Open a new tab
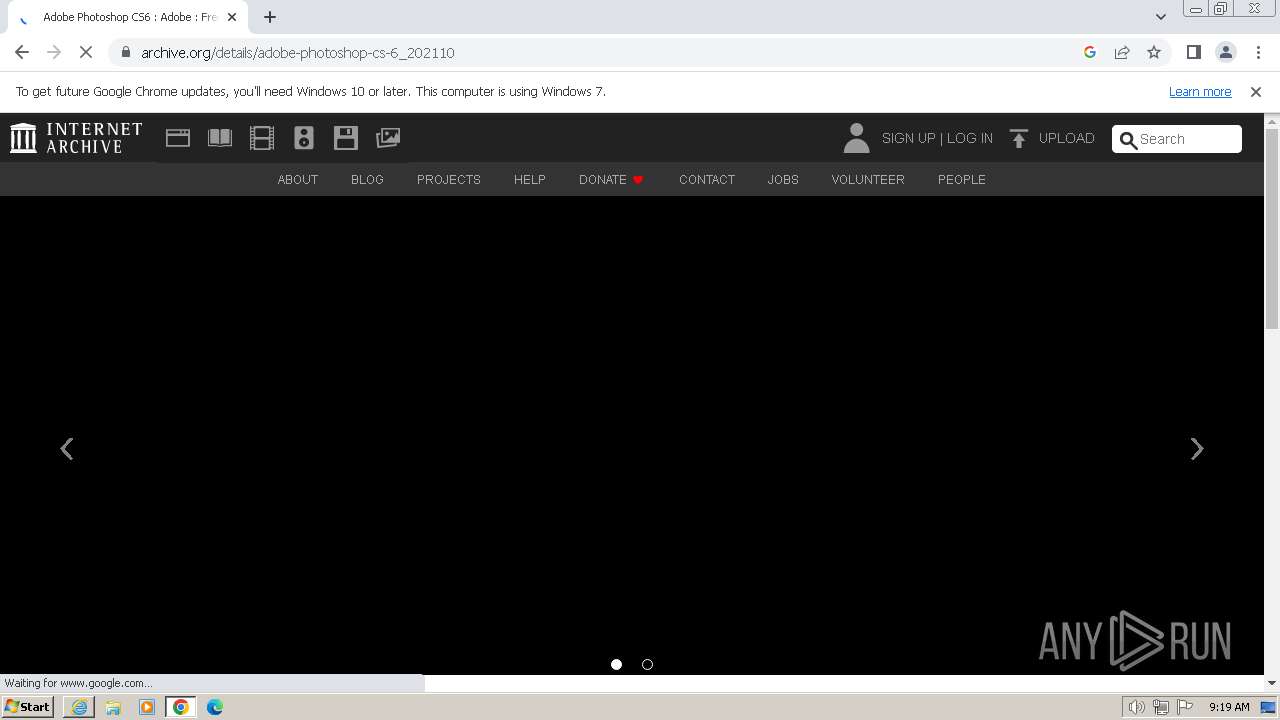The width and height of the screenshot is (1280, 720). pos(270,17)
